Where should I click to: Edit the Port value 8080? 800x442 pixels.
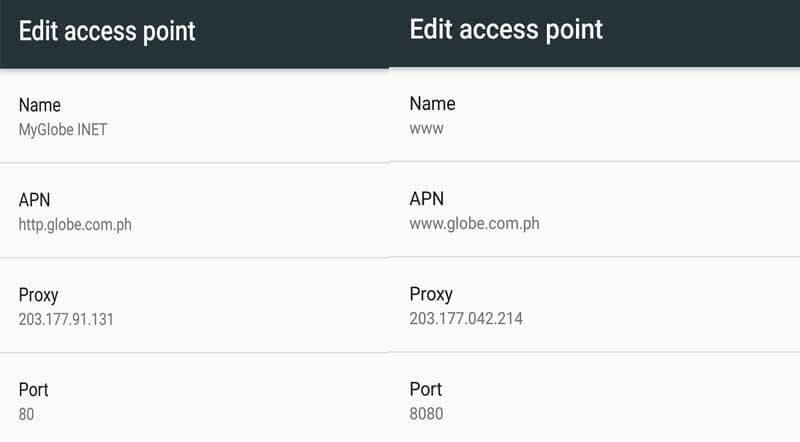426,413
